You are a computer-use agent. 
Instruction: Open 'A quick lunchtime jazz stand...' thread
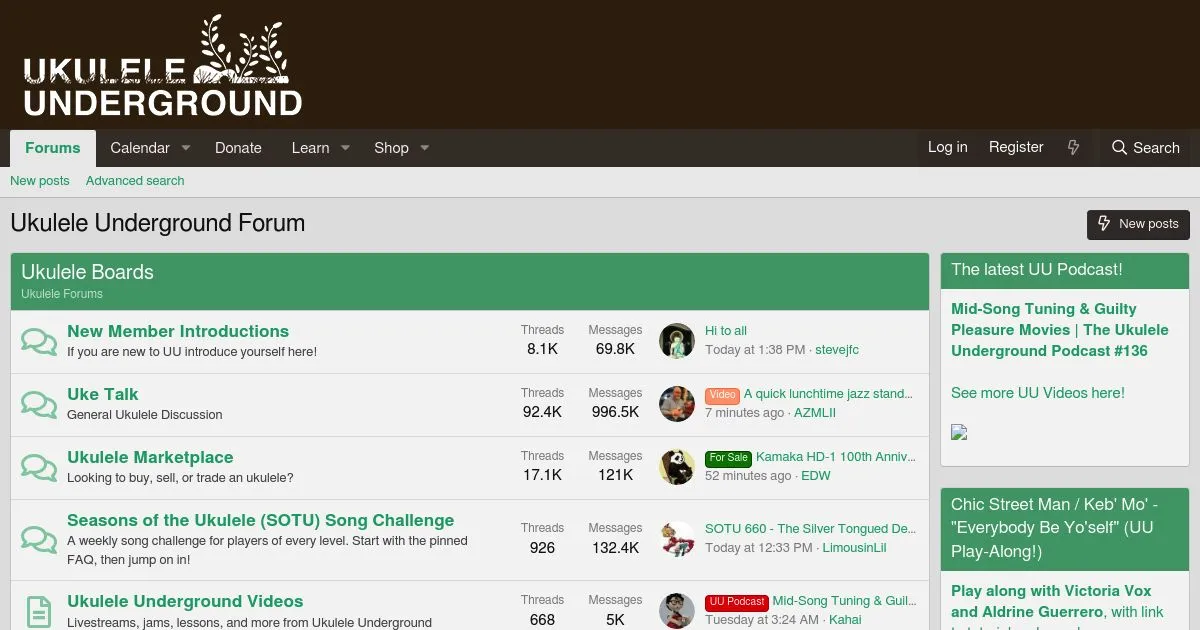(828, 394)
